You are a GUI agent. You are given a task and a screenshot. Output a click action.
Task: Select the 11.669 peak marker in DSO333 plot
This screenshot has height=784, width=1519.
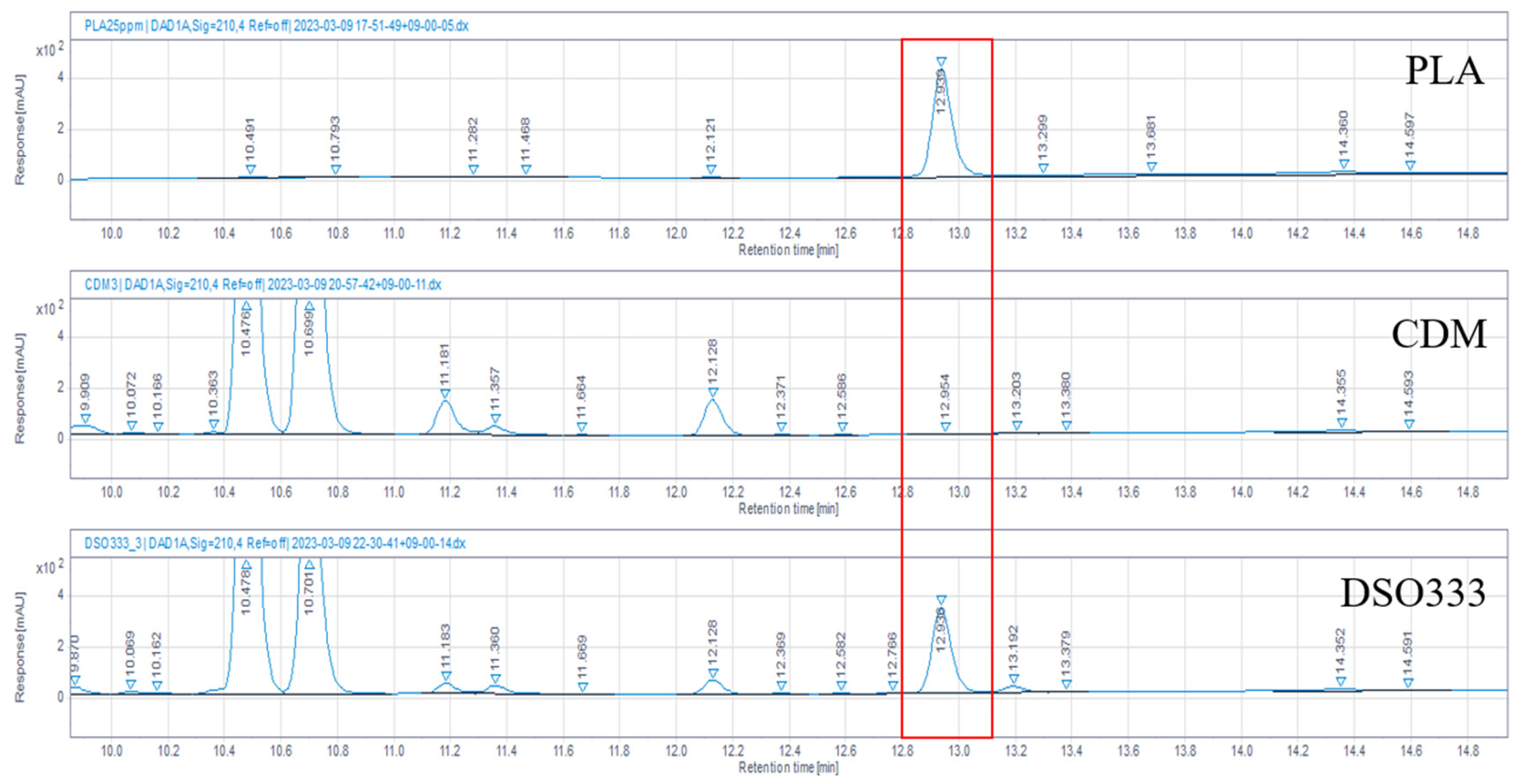[x=583, y=687]
